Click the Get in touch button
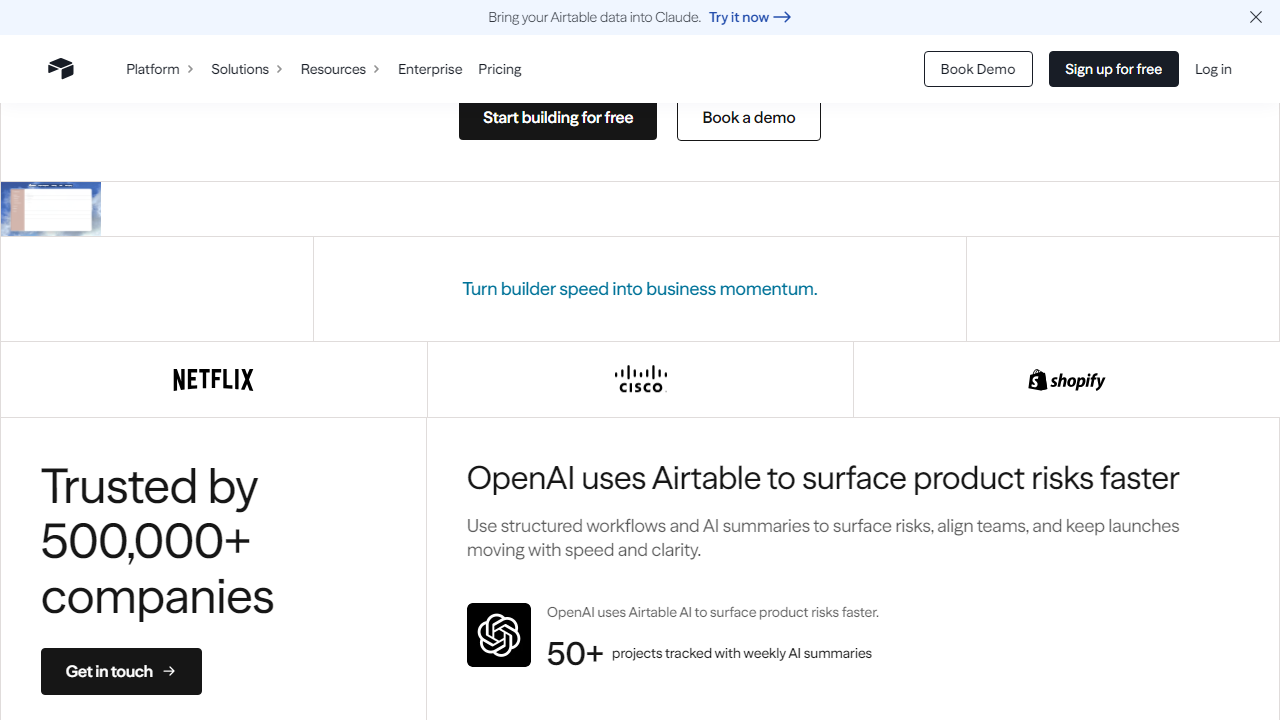Screen dimensions: 1280x720 [x=121, y=671]
